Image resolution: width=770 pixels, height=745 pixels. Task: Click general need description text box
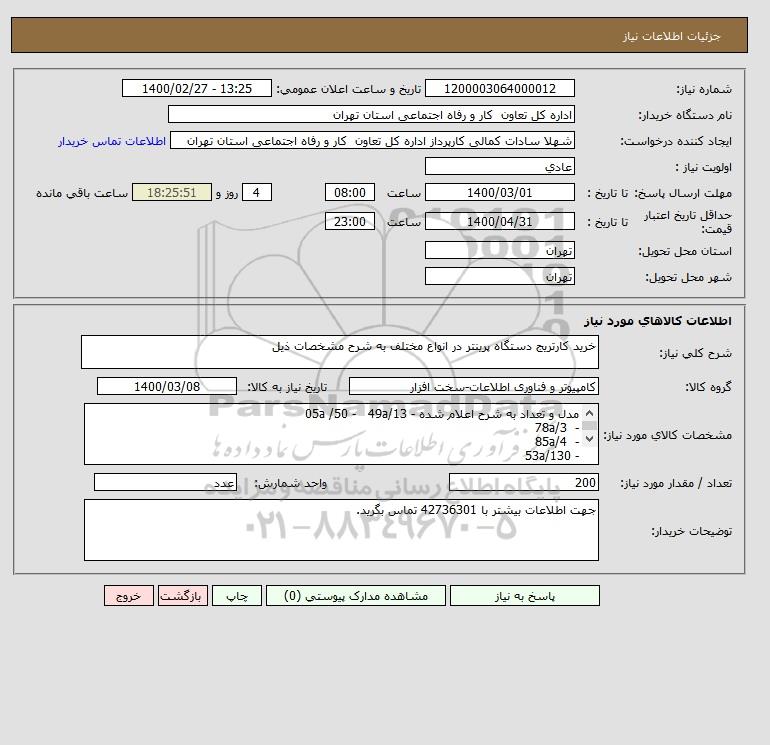[340, 352]
